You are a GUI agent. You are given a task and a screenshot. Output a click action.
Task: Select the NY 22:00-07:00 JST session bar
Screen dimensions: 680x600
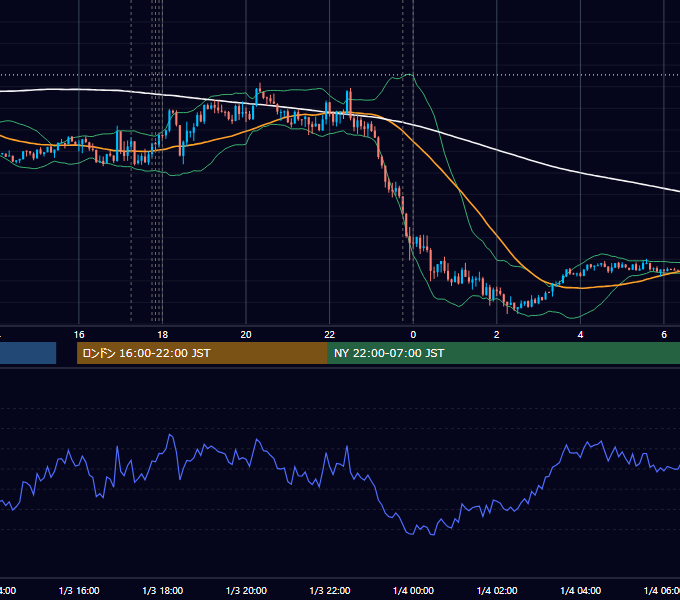coord(503,353)
